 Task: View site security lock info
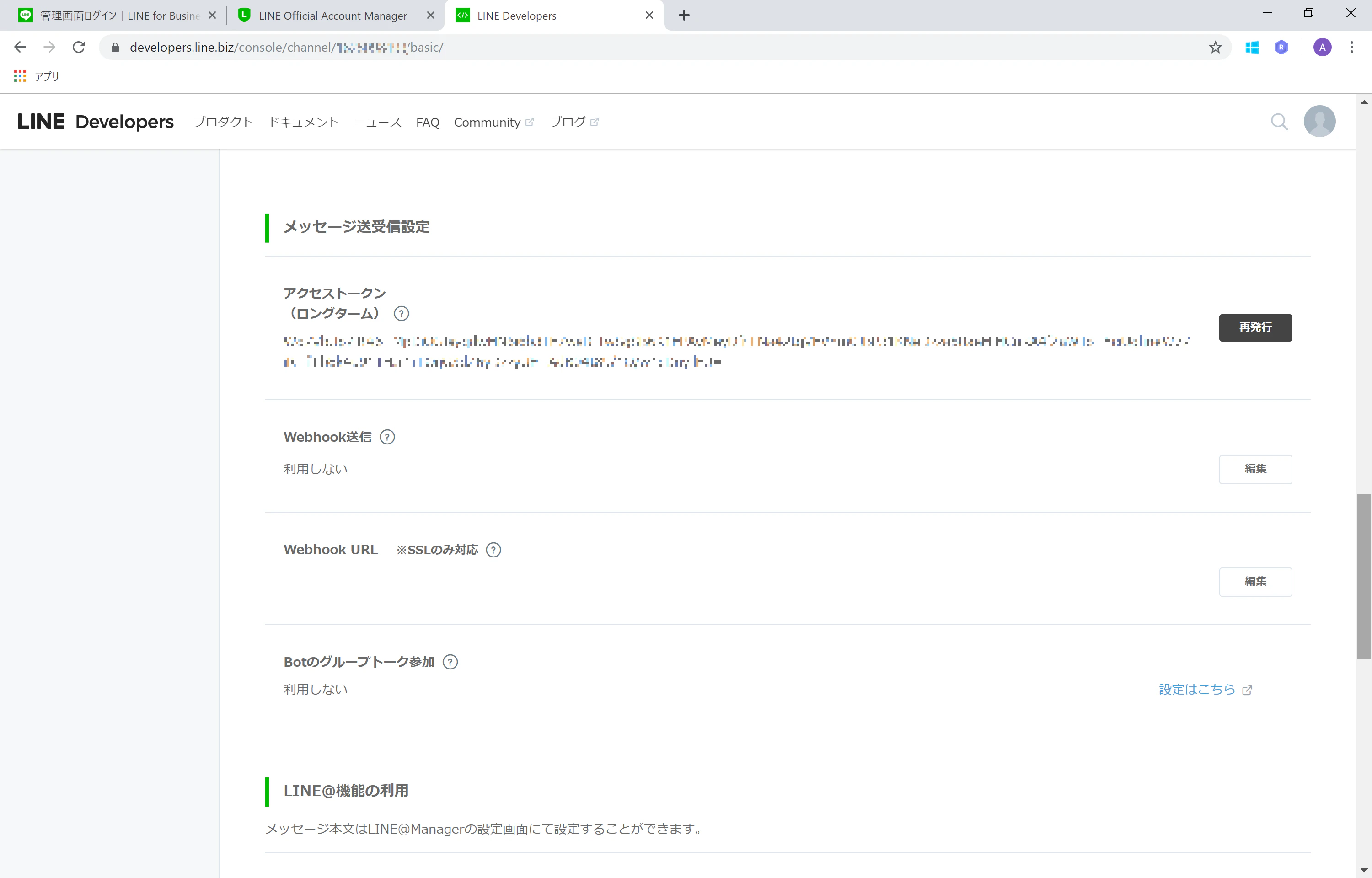[x=115, y=47]
